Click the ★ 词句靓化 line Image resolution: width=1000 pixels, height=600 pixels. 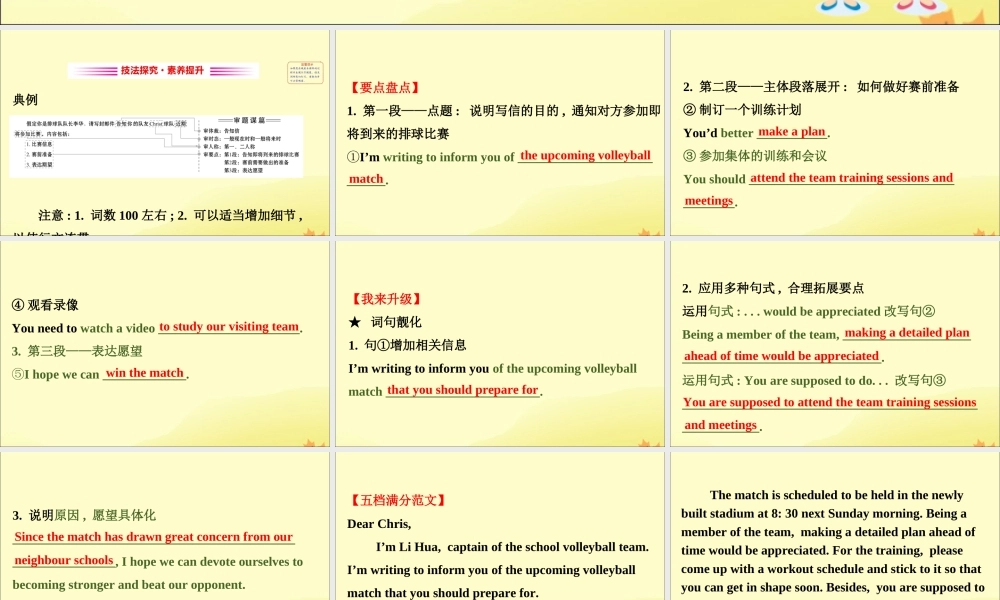pos(385,322)
